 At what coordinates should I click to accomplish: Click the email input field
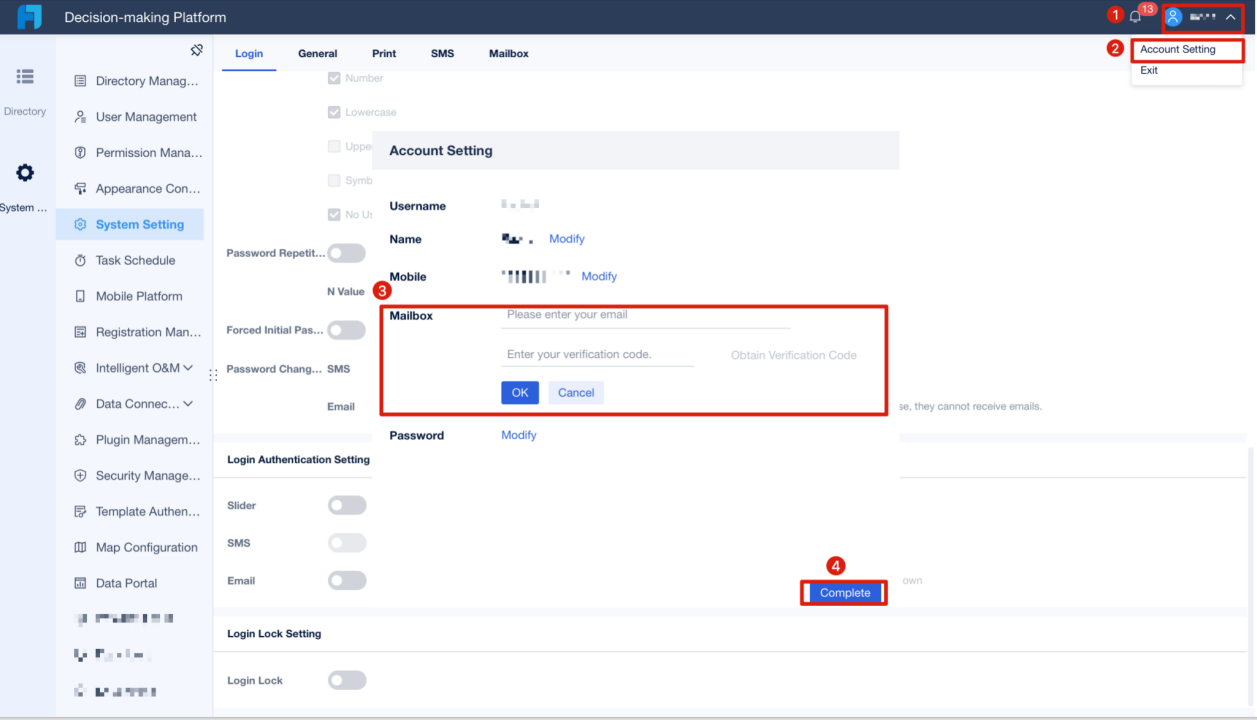pos(645,315)
